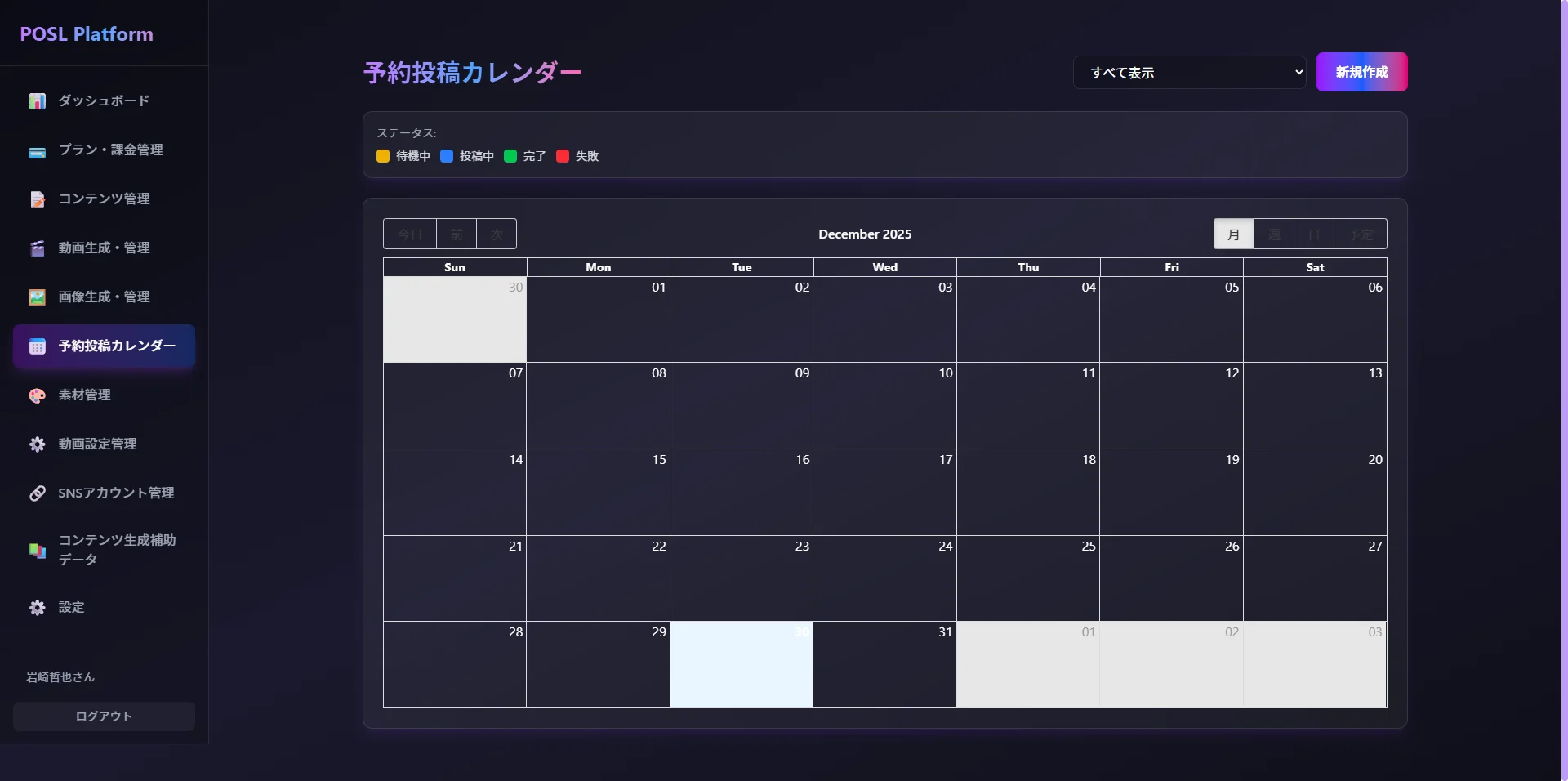Go to previous month with 前
The height and width of the screenshot is (781, 1568).
tap(457, 234)
